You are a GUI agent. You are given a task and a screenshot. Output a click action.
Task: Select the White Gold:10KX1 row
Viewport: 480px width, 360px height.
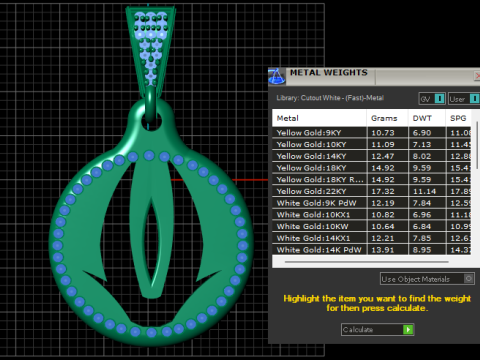point(372,215)
